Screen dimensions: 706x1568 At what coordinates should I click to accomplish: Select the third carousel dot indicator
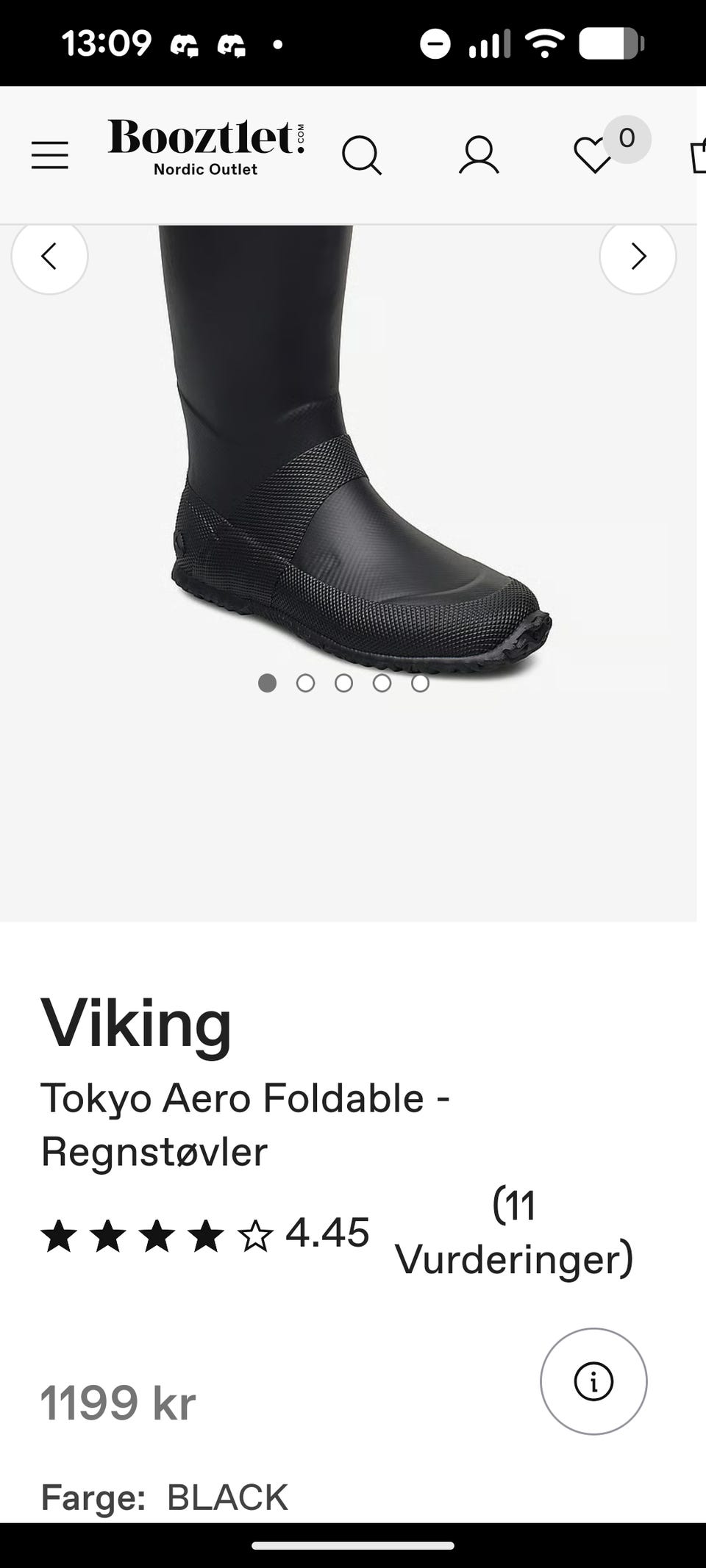coord(343,684)
